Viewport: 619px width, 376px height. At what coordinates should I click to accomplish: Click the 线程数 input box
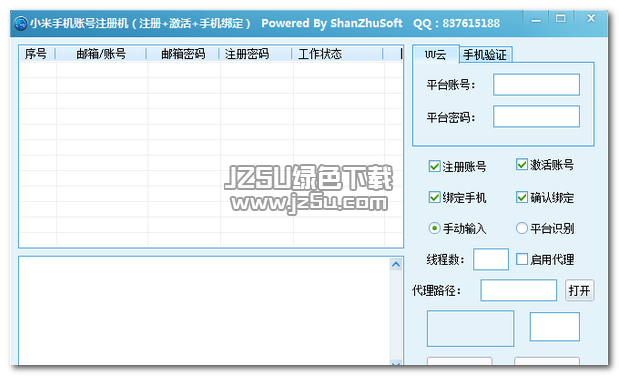click(491, 259)
